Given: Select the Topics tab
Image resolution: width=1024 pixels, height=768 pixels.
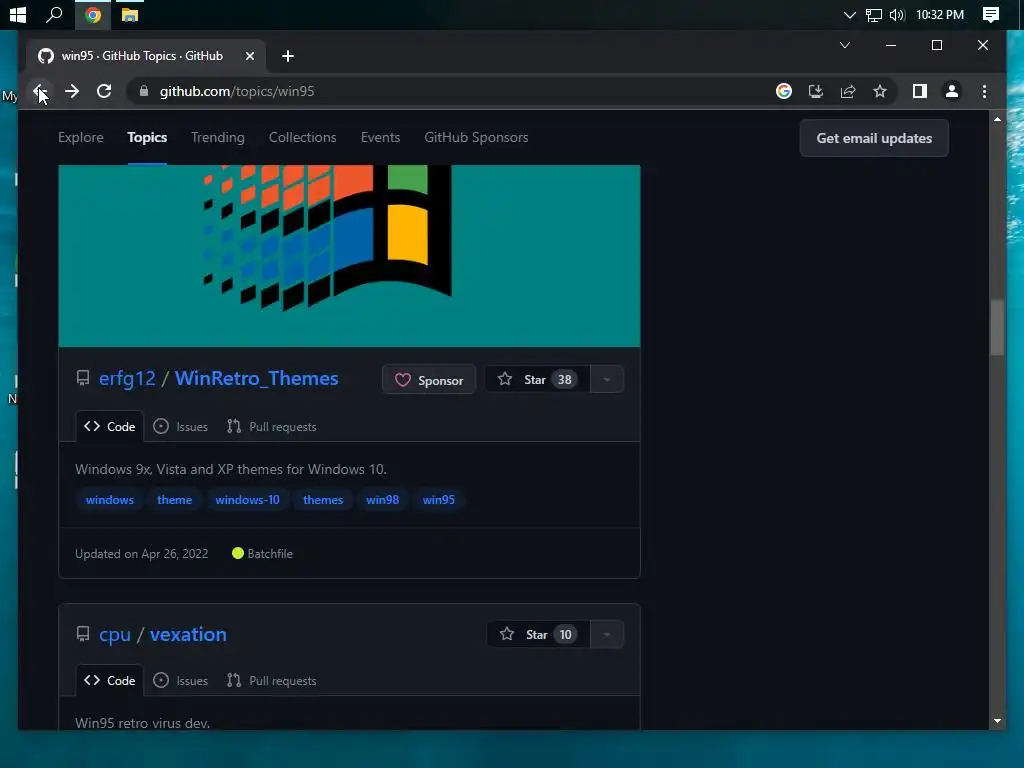Looking at the screenshot, I should point(147,137).
